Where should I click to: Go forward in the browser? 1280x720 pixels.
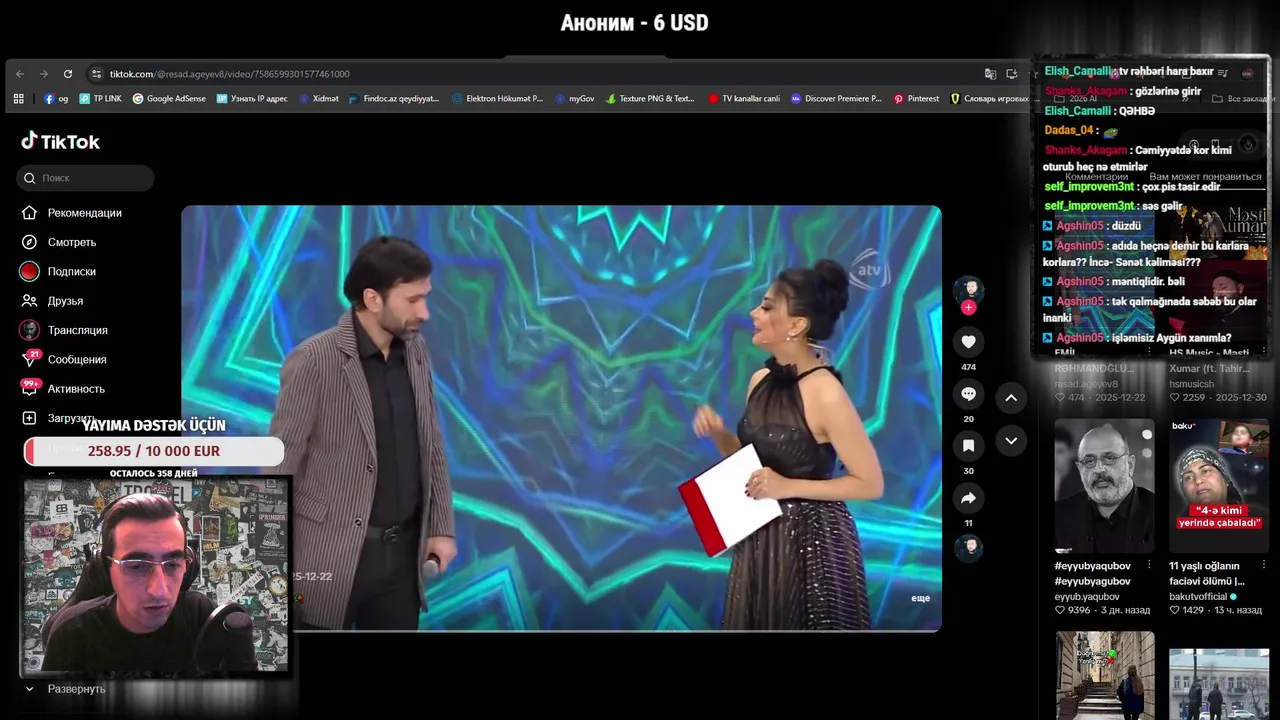click(44, 74)
